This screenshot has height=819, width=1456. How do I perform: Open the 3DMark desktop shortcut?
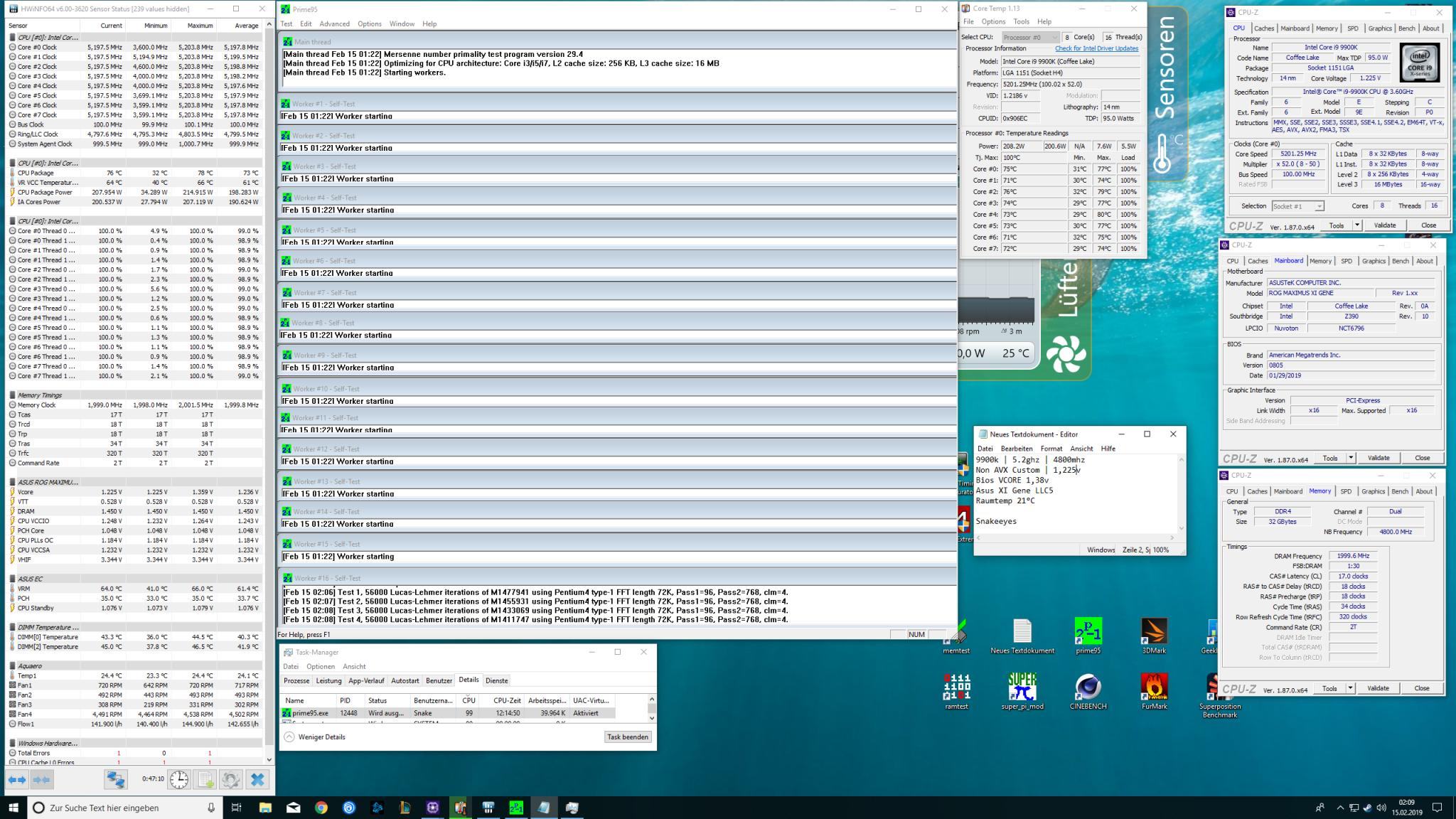click(1153, 635)
